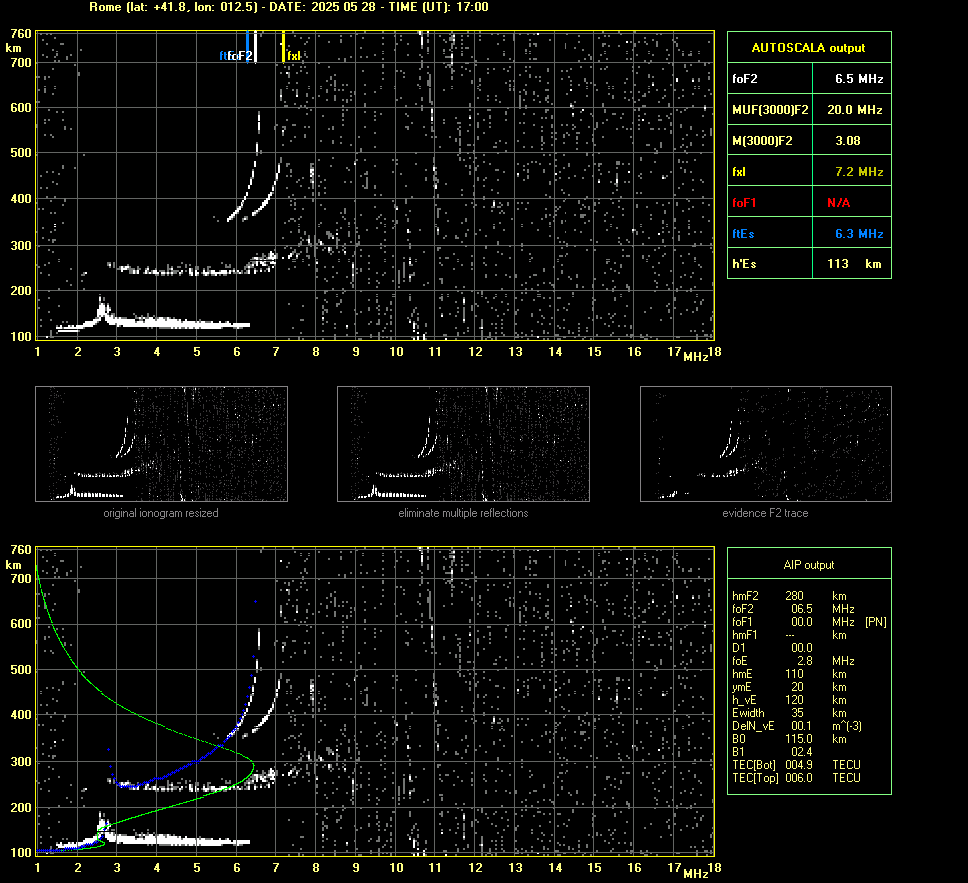
Task: Click the 'ymE' row label
Action: pos(742,687)
